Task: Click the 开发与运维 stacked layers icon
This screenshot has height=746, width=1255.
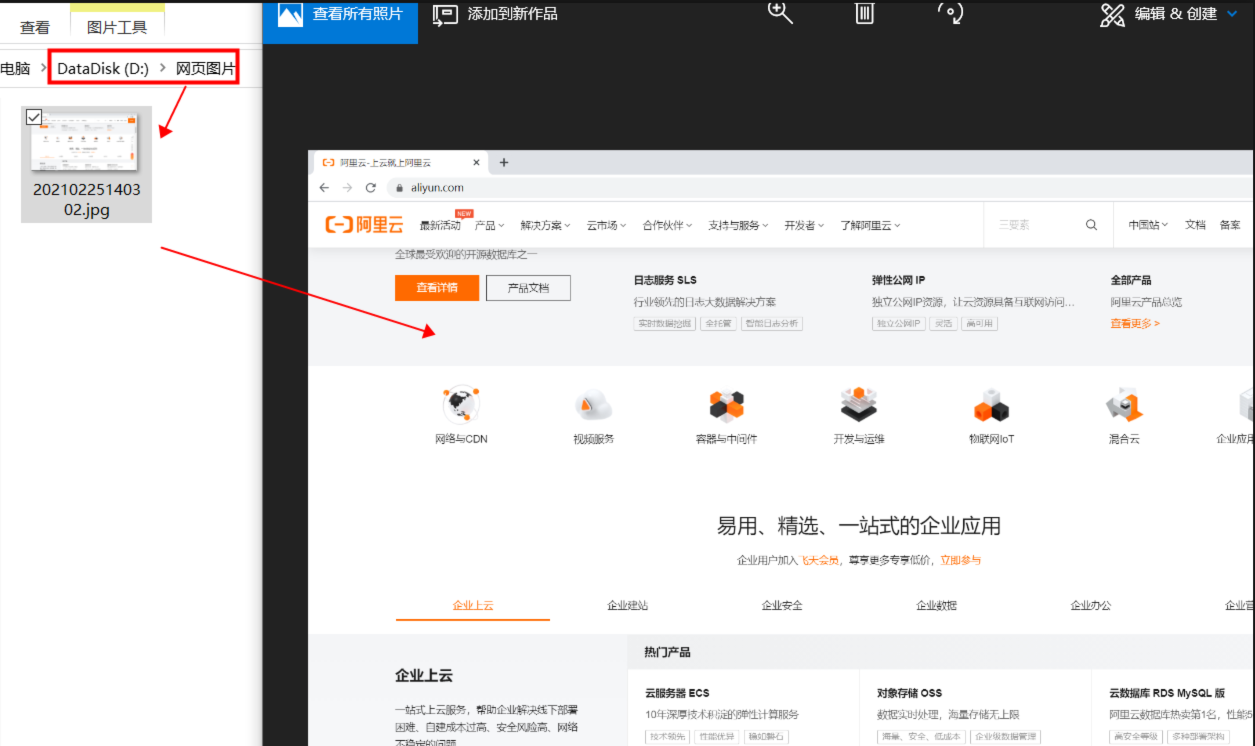Action: [x=859, y=404]
